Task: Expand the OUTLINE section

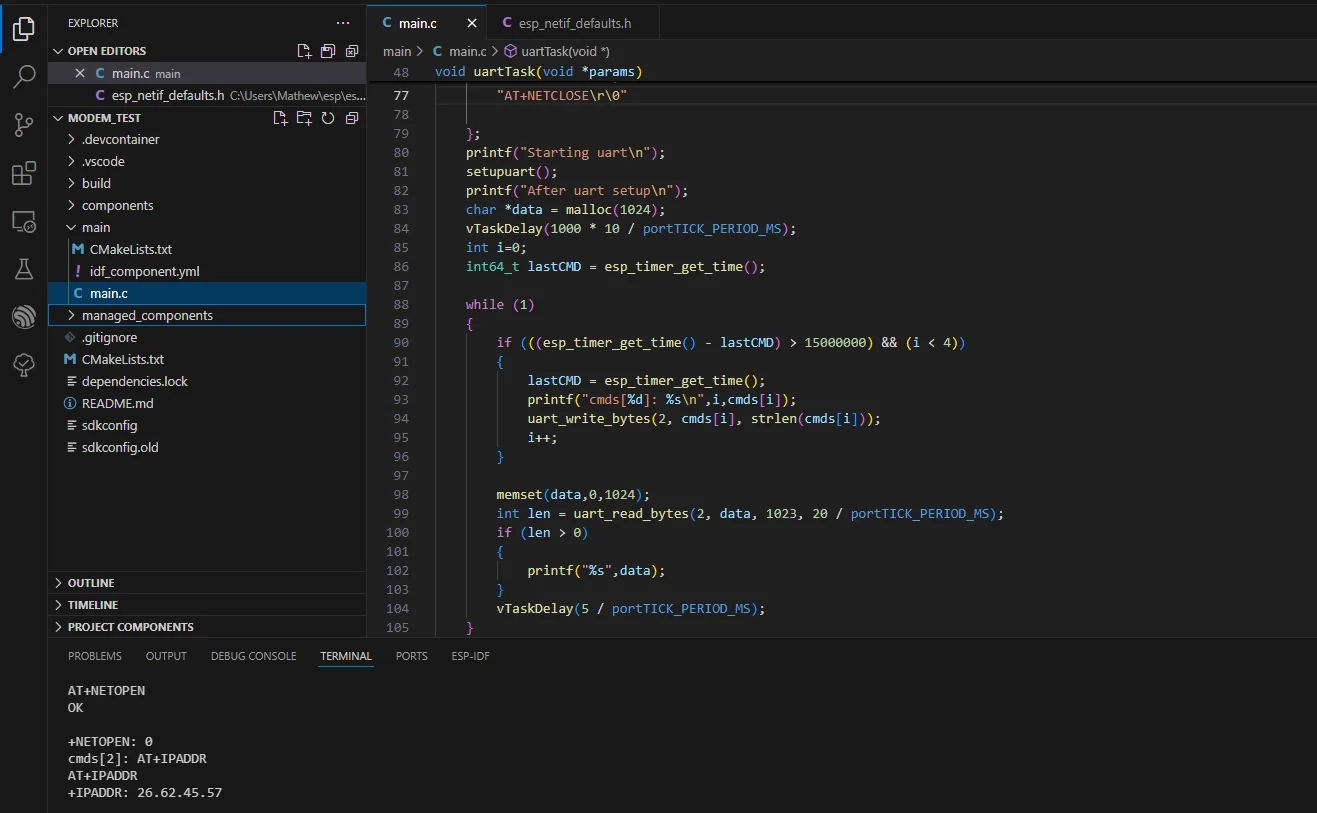Action: pos(91,583)
